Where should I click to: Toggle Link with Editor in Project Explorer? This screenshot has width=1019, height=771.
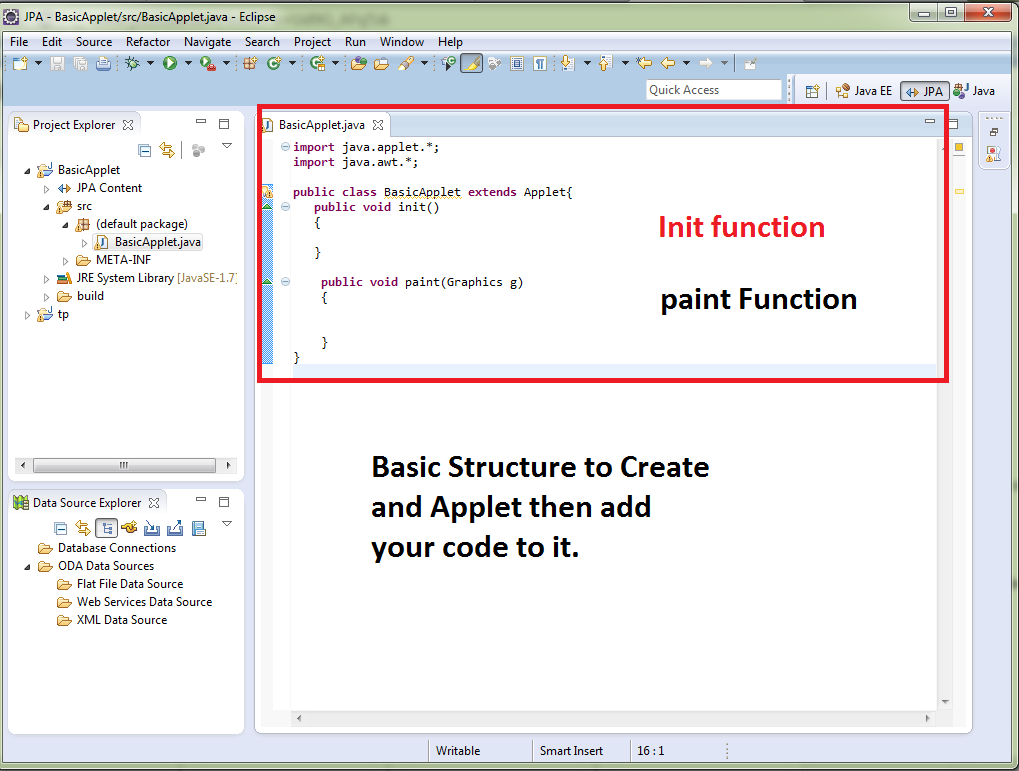click(167, 151)
